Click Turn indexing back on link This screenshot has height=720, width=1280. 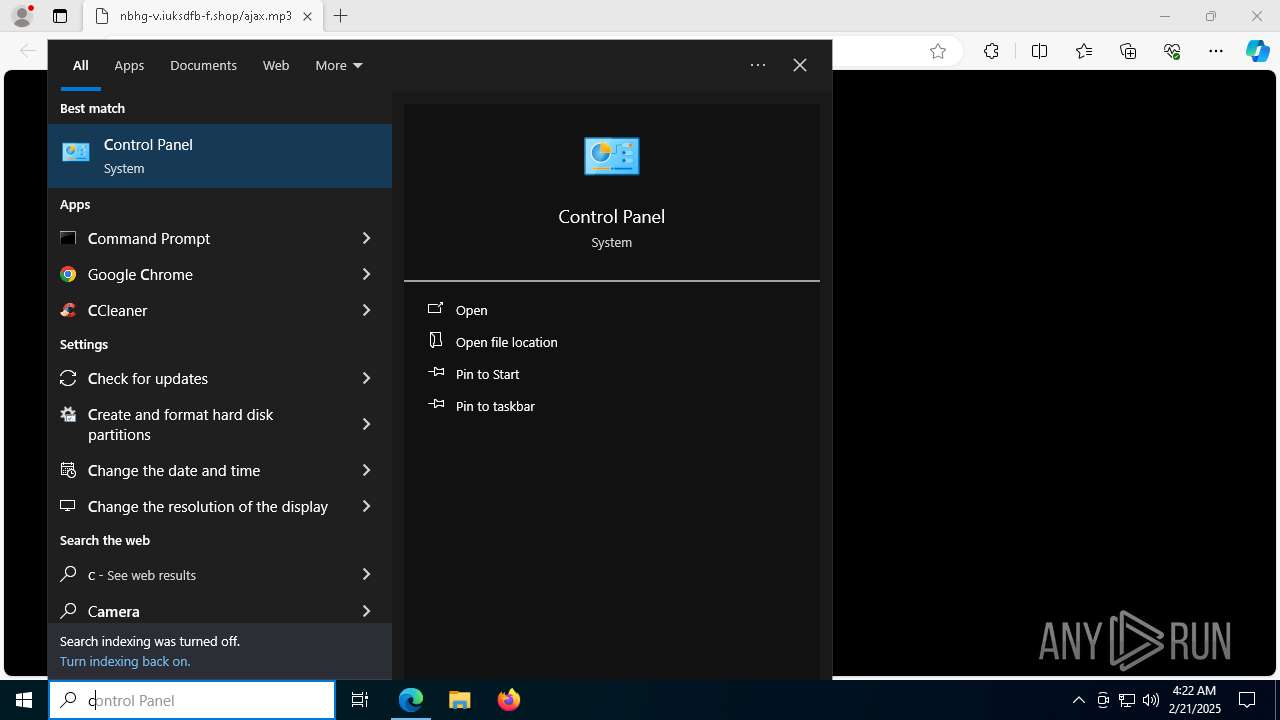pyautogui.click(x=125, y=661)
